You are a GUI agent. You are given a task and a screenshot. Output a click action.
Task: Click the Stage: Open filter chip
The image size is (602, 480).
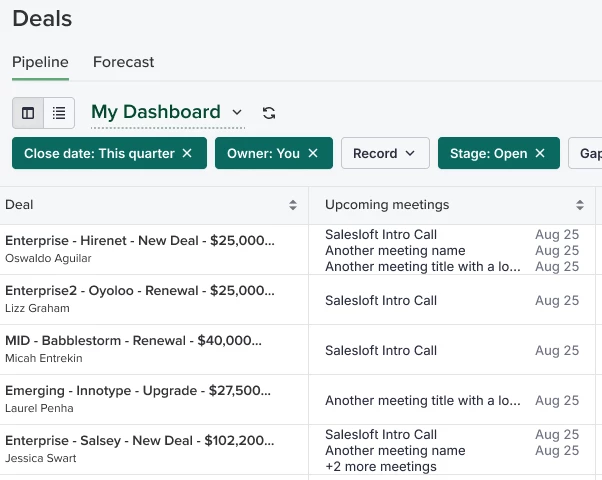488,153
